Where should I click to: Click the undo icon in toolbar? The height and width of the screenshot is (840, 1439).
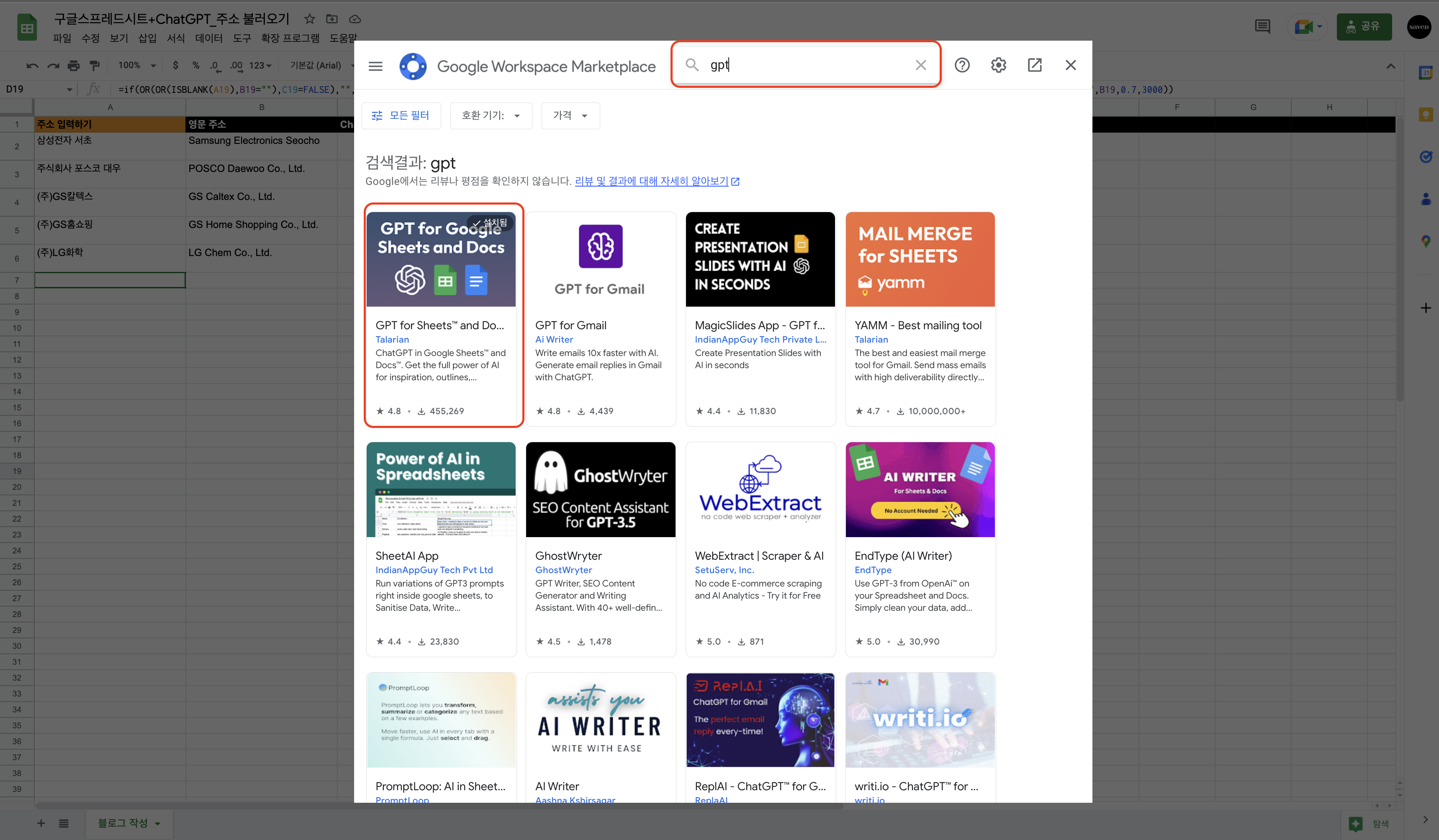click(x=32, y=66)
